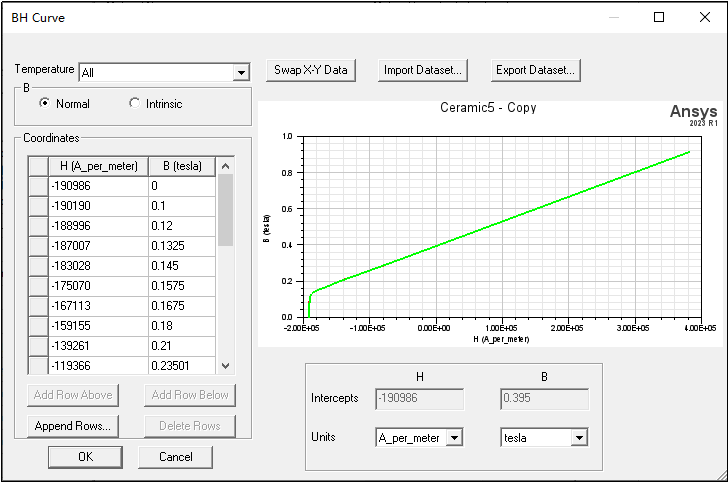This screenshot has width=728, height=482.
Task: Open the H units A_per_meter dropdown
Action: [x=455, y=438]
